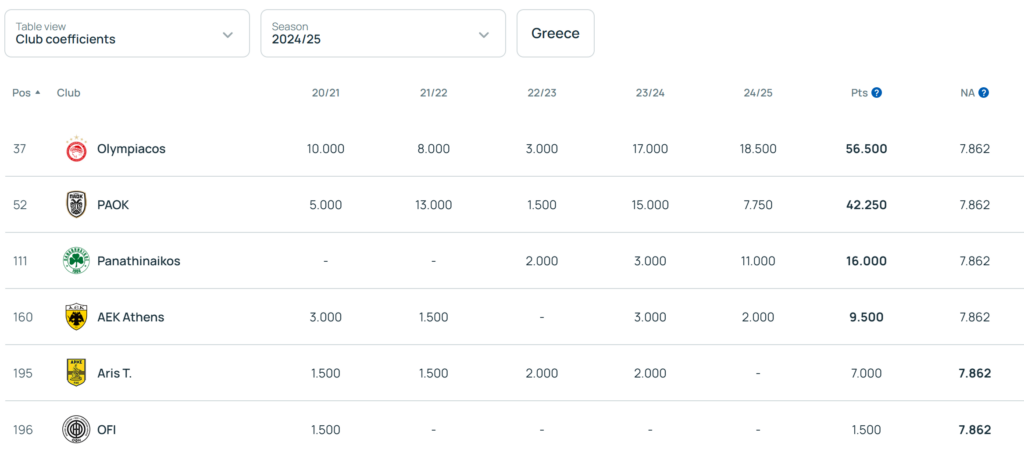
Task: Sort by the Pos column arrow
Action: [x=38, y=93]
